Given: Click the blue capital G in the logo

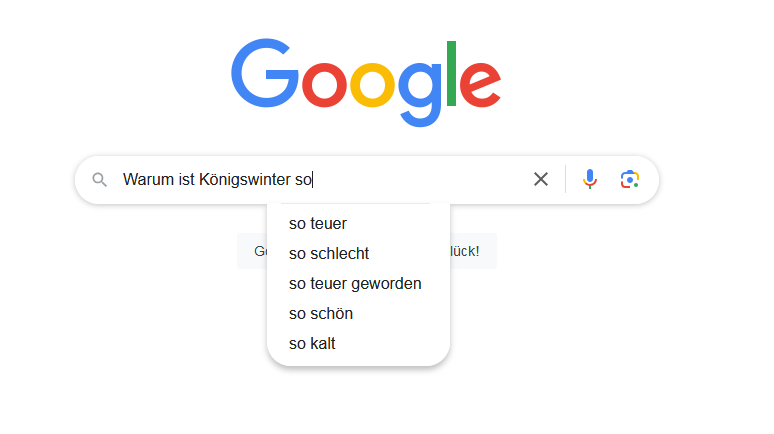Looking at the screenshot, I should pos(263,76).
